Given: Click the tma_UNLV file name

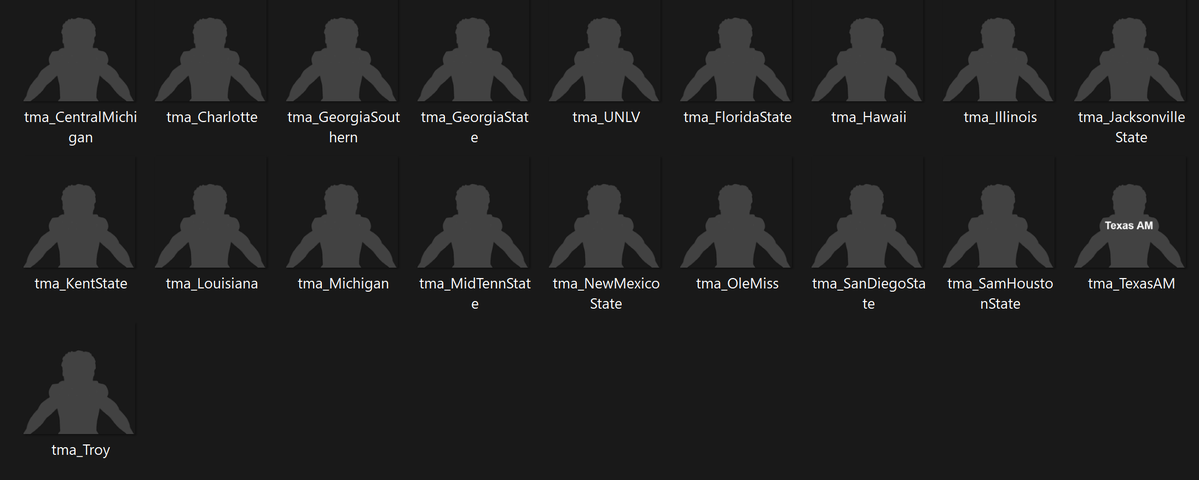Looking at the screenshot, I should coord(606,117).
